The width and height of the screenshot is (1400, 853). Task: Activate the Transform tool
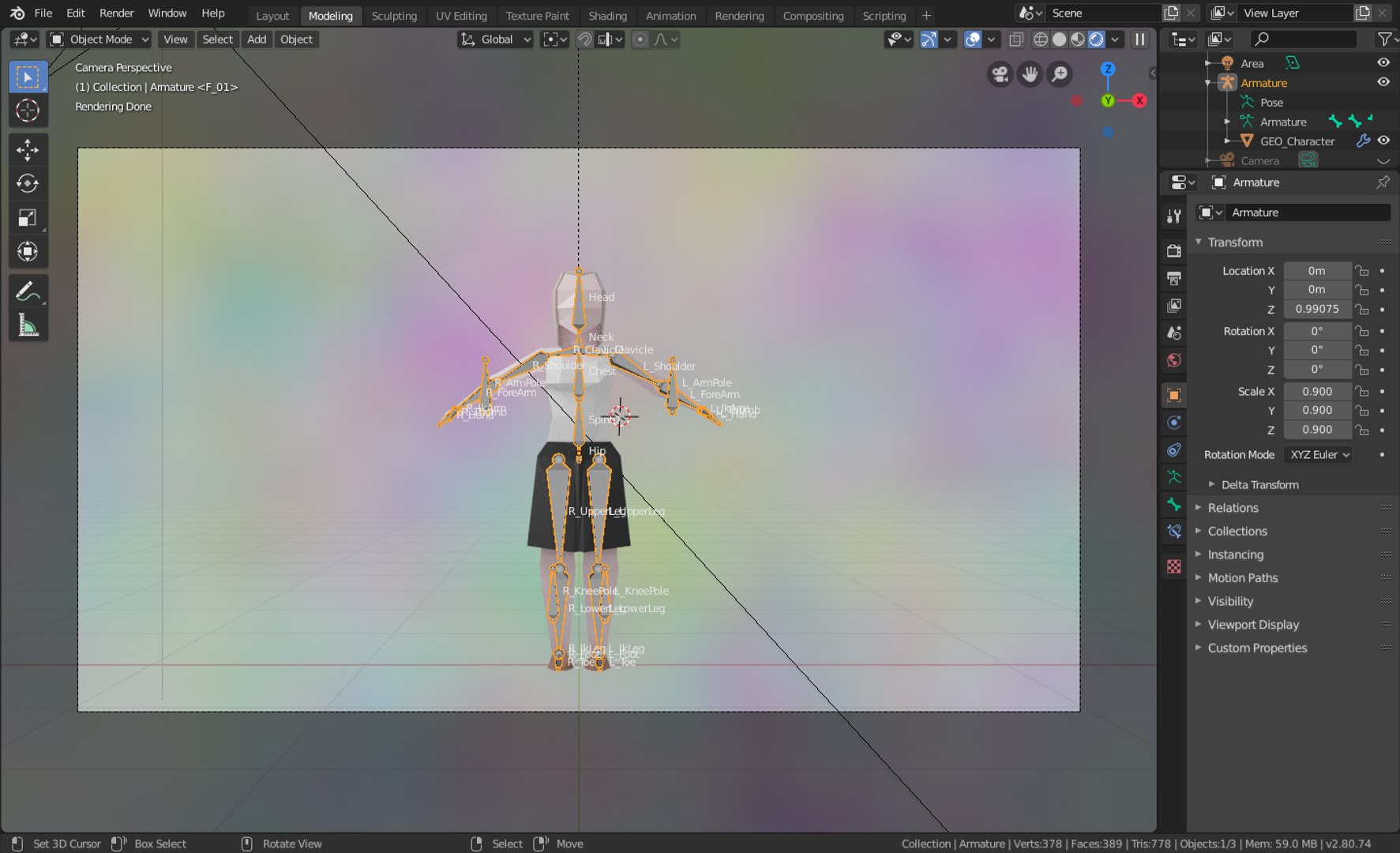click(x=28, y=251)
